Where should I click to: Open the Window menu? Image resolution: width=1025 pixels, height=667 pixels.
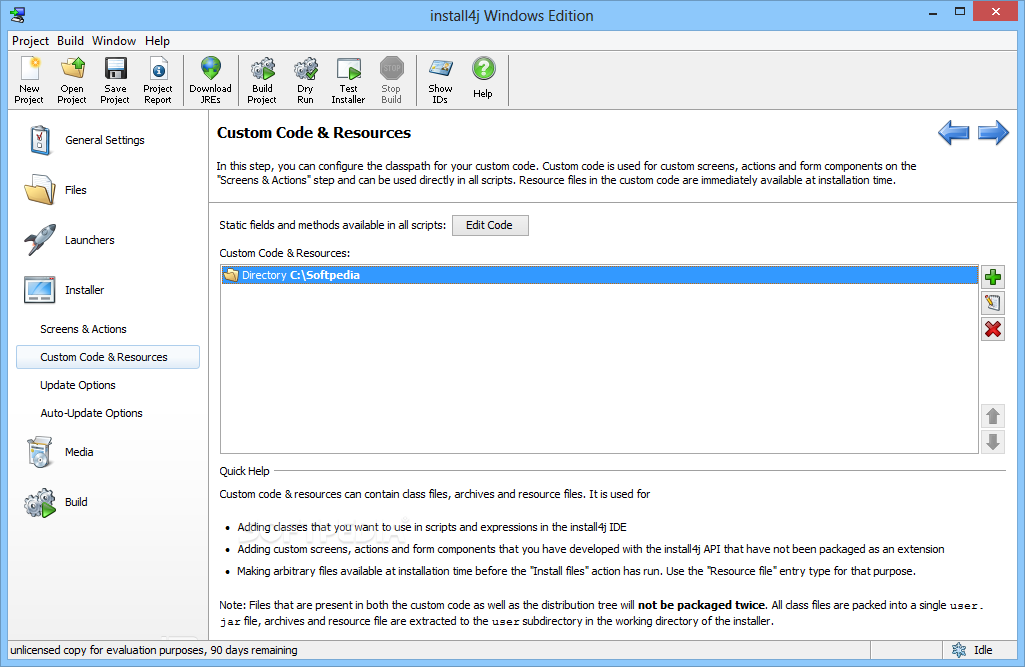click(114, 41)
